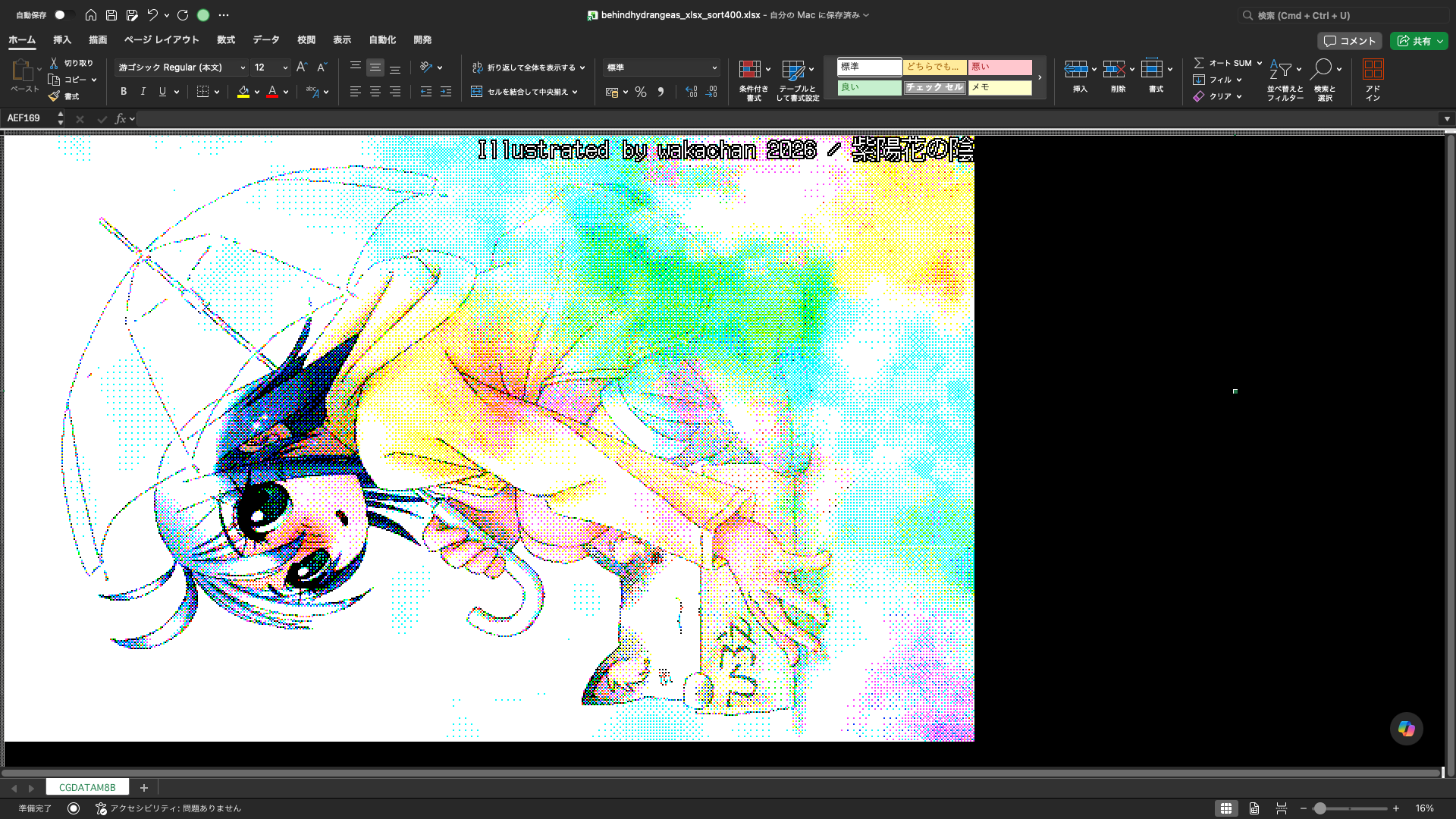
Task: Open Conditional Formatting (条件付き書式)
Action: coord(754,80)
